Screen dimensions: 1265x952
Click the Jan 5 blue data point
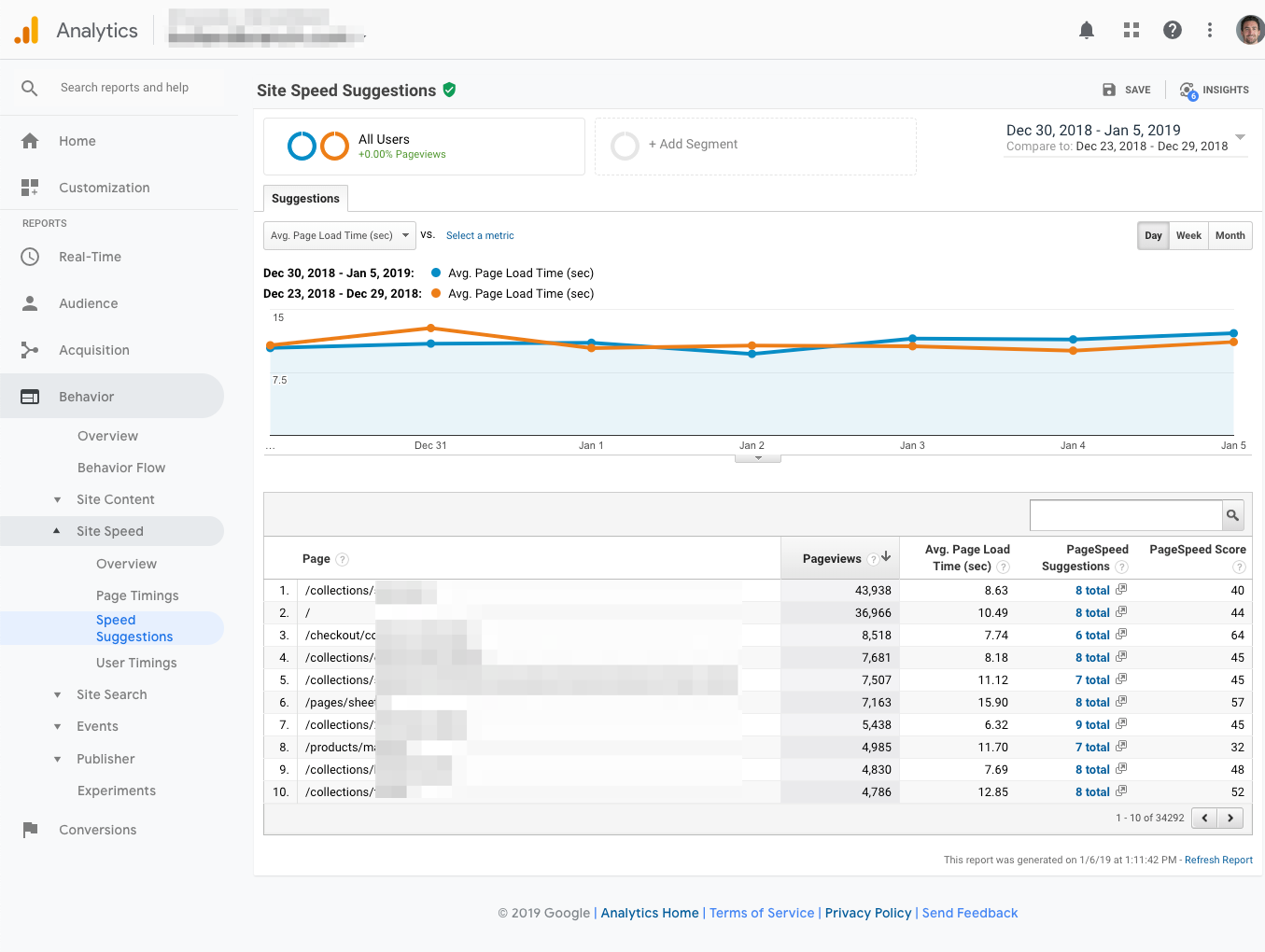coord(1233,333)
